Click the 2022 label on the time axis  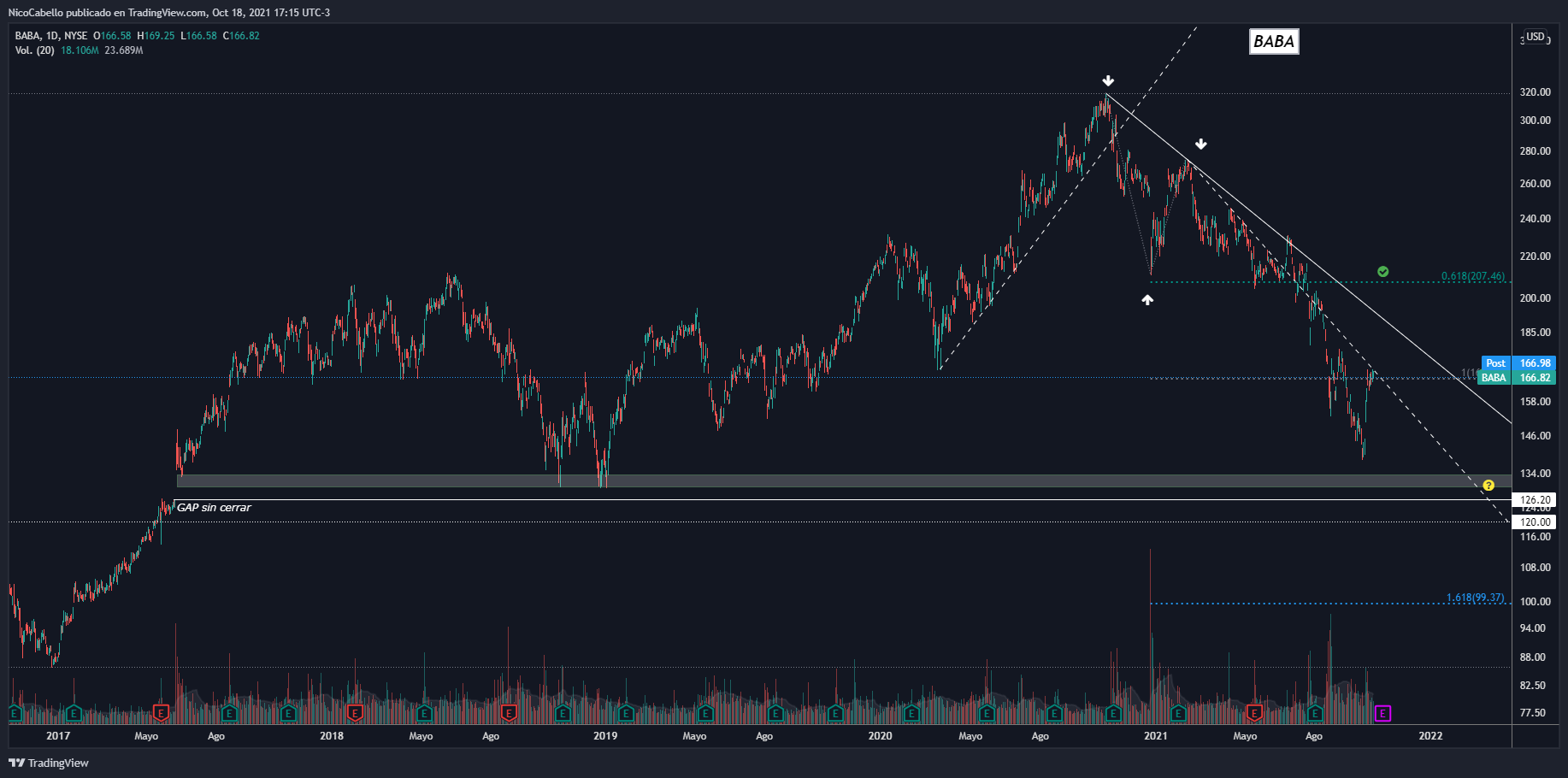[1430, 736]
